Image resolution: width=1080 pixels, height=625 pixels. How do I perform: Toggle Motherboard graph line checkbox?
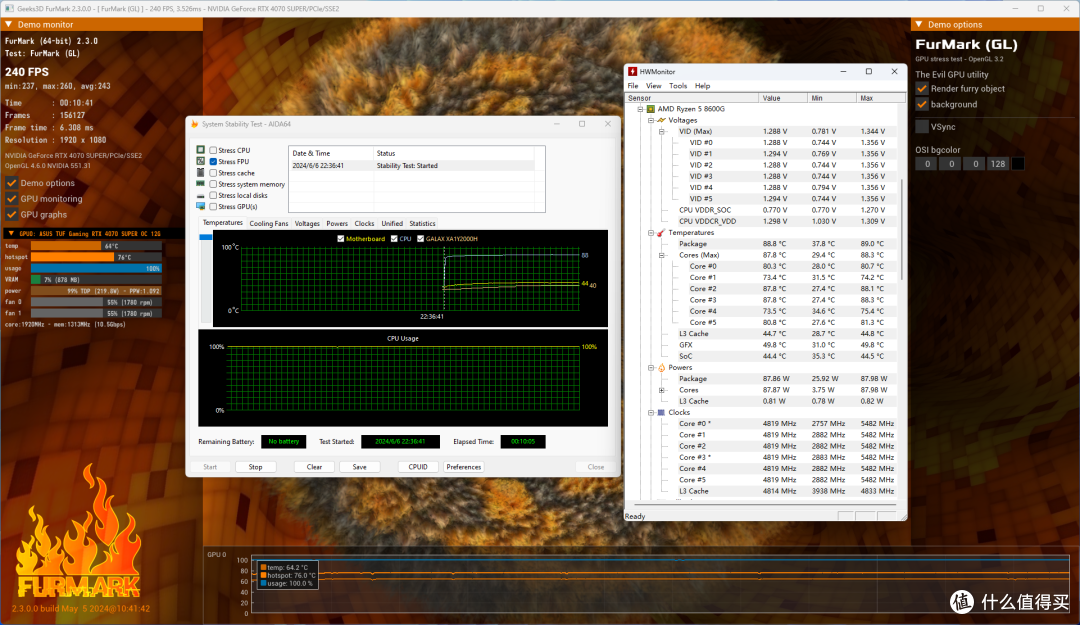[x=340, y=238]
